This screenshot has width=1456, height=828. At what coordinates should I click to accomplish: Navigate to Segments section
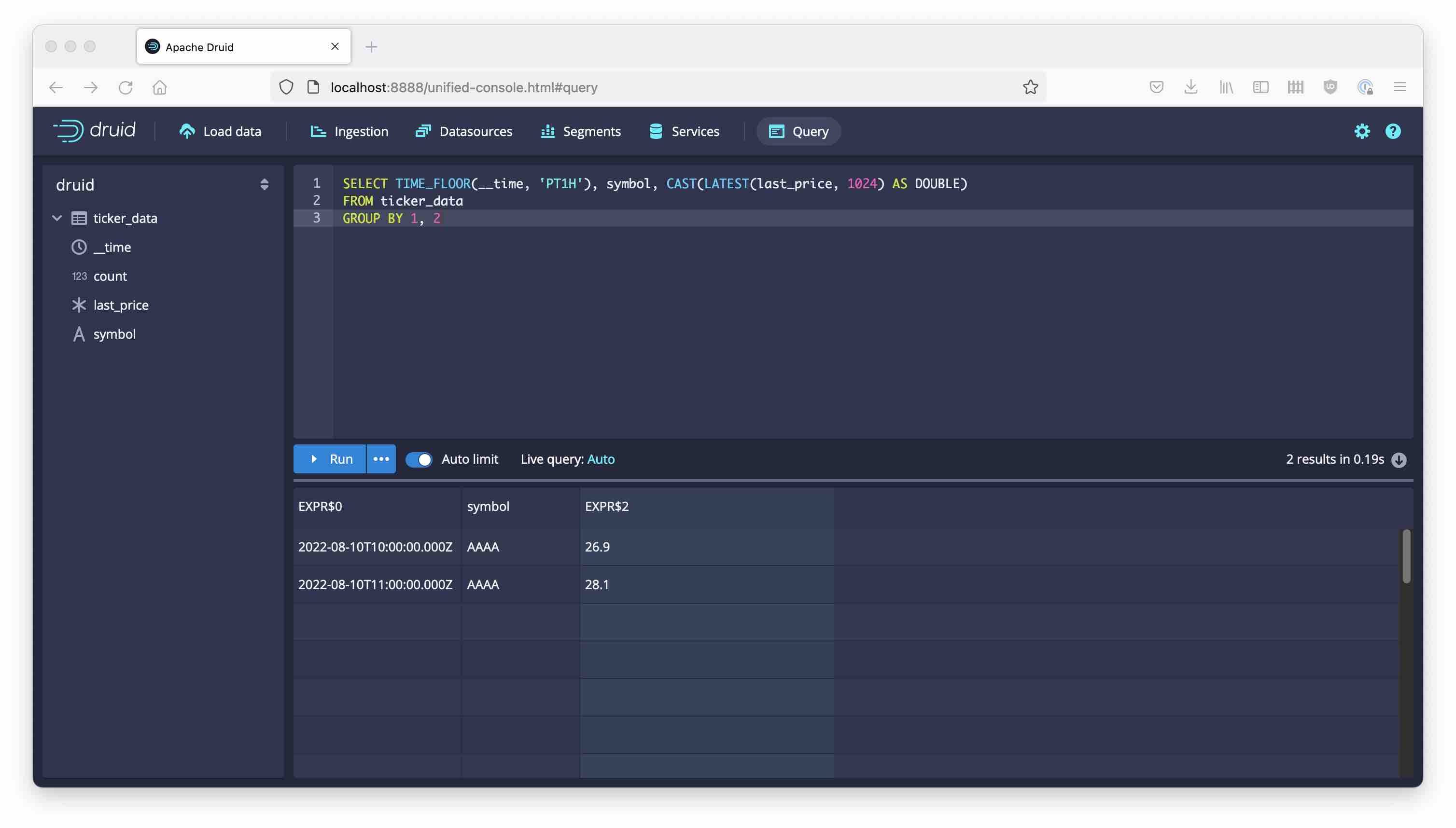592,131
